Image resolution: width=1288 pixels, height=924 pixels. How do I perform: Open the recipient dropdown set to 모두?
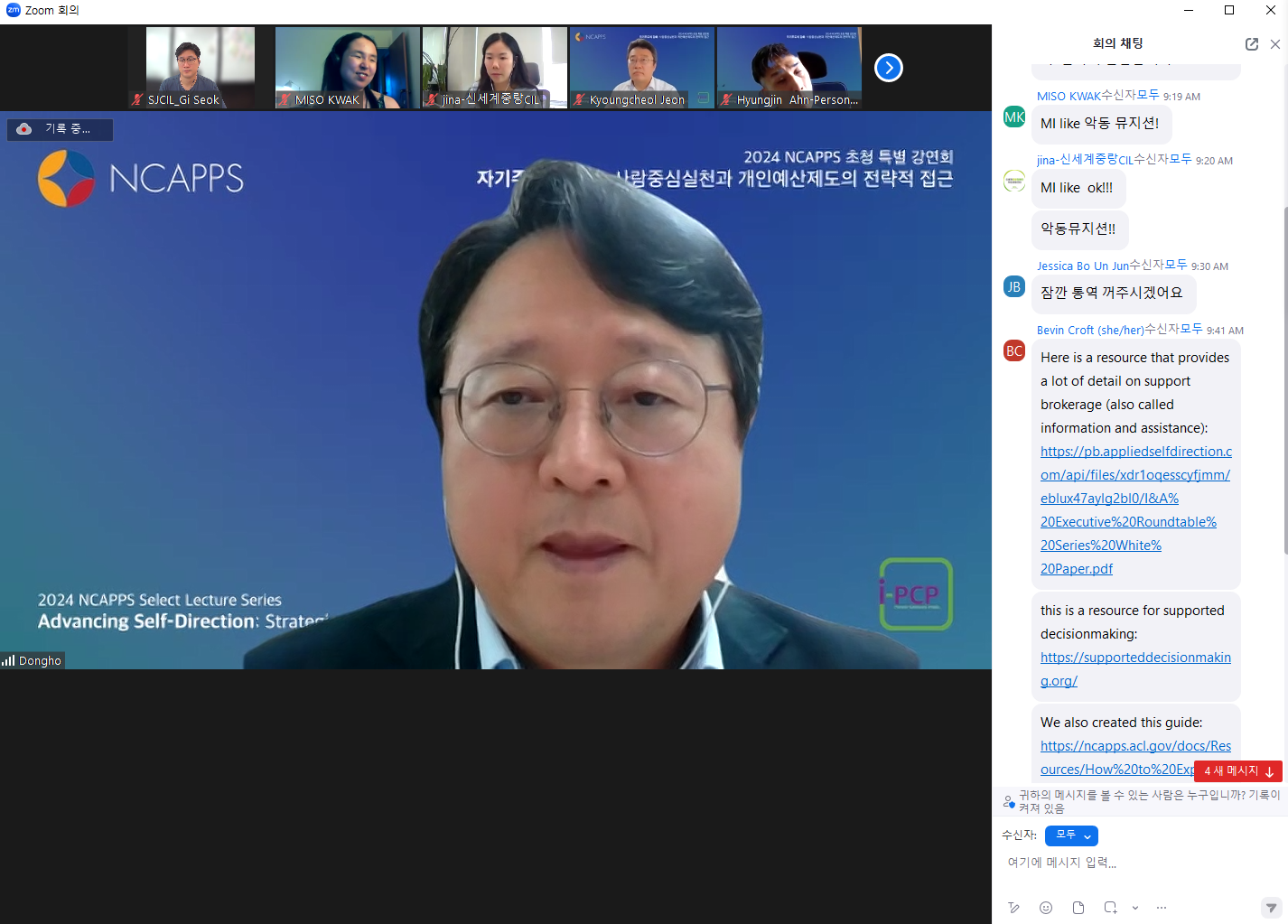click(x=1071, y=835)
